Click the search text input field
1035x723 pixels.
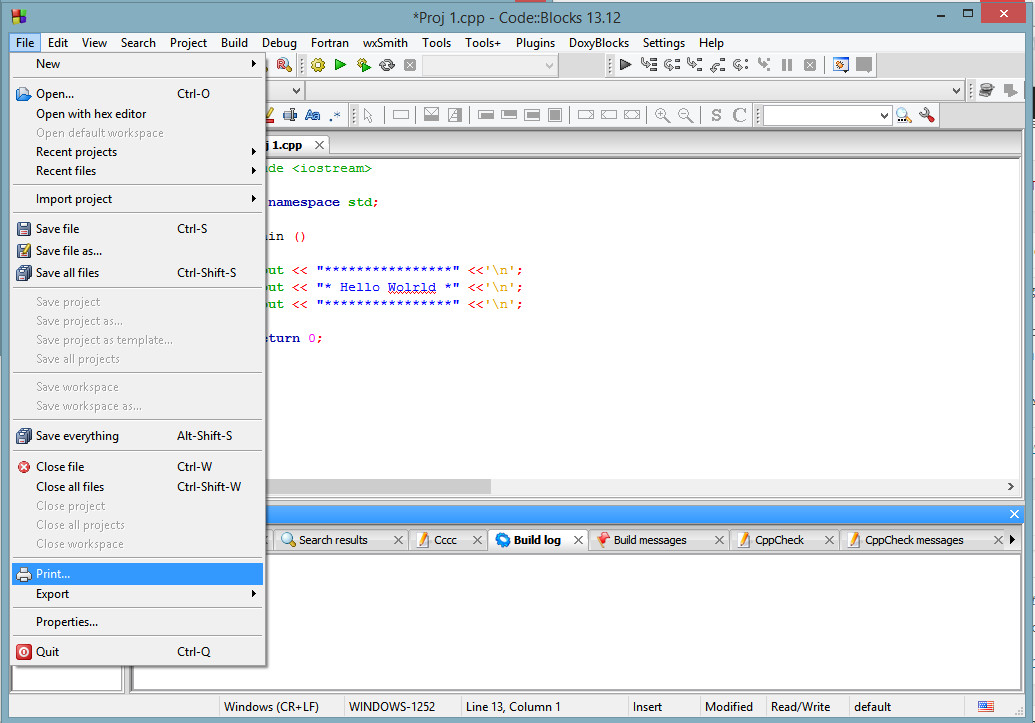click(820, 116)
